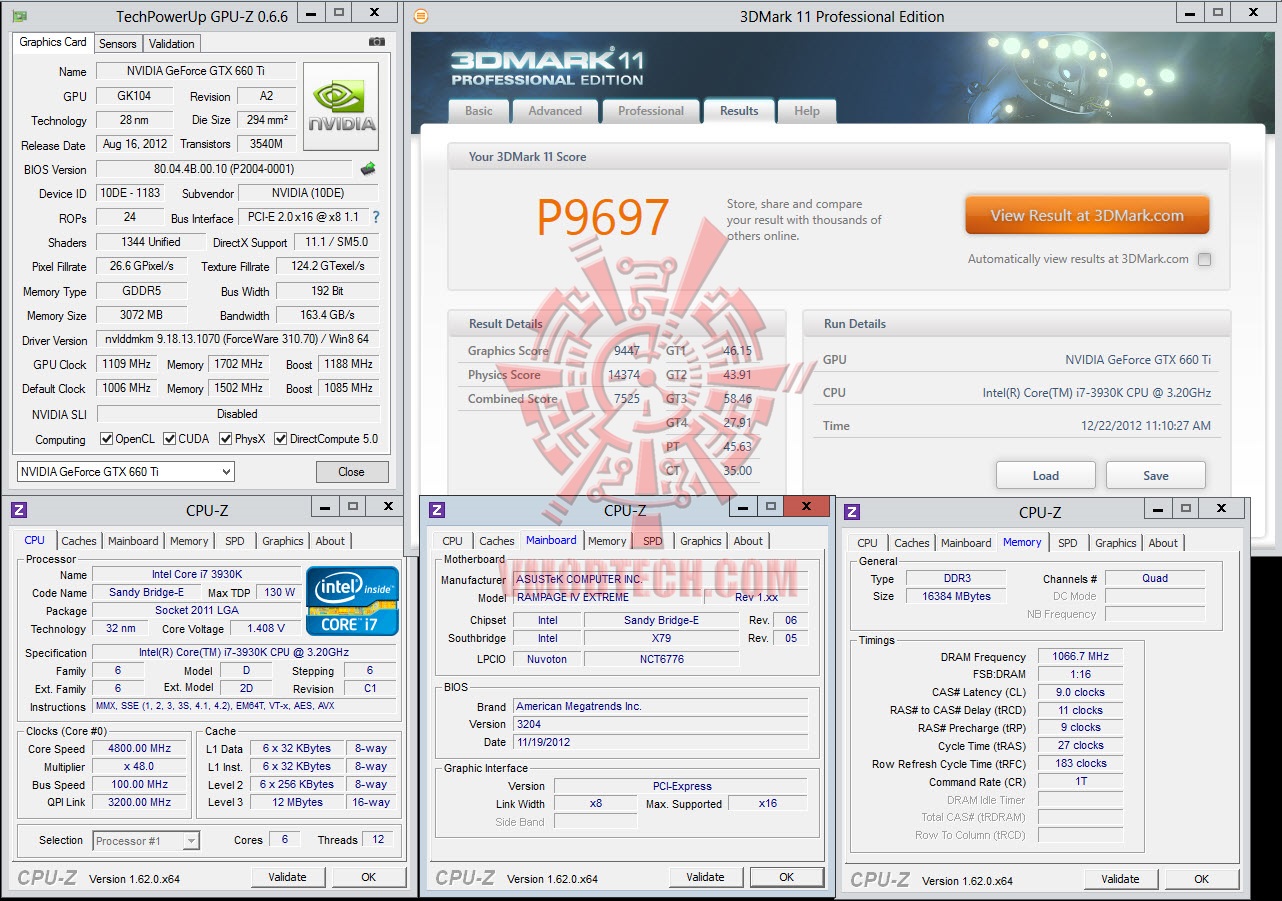Click Validate in the CPU-Z memory window
1282x901 pixels.
click(1120, 879)
